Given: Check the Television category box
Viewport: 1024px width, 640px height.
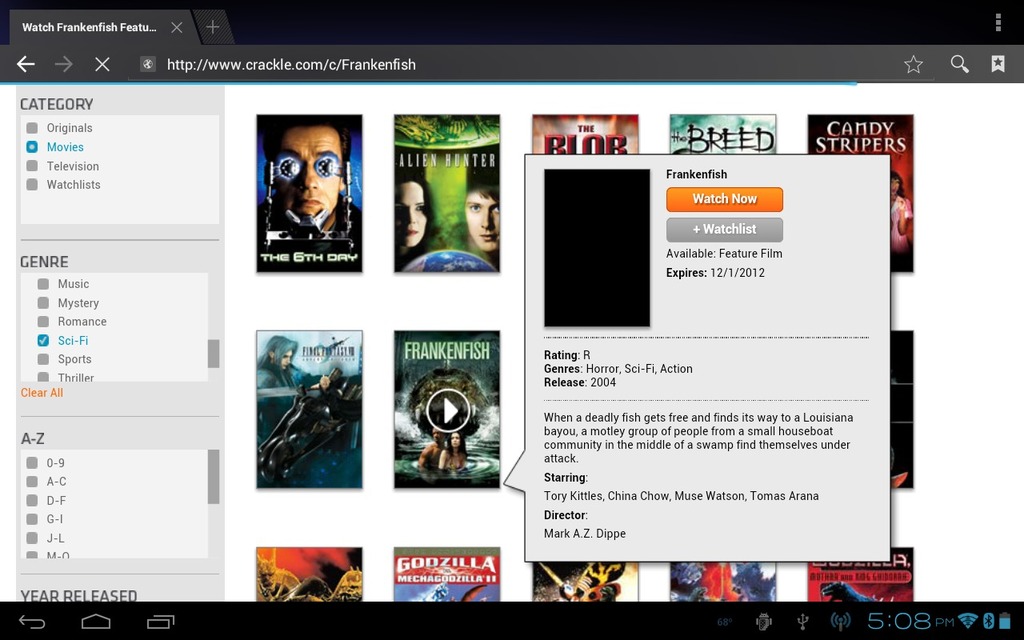Looking at the screenshot, I should click(32, 166).
